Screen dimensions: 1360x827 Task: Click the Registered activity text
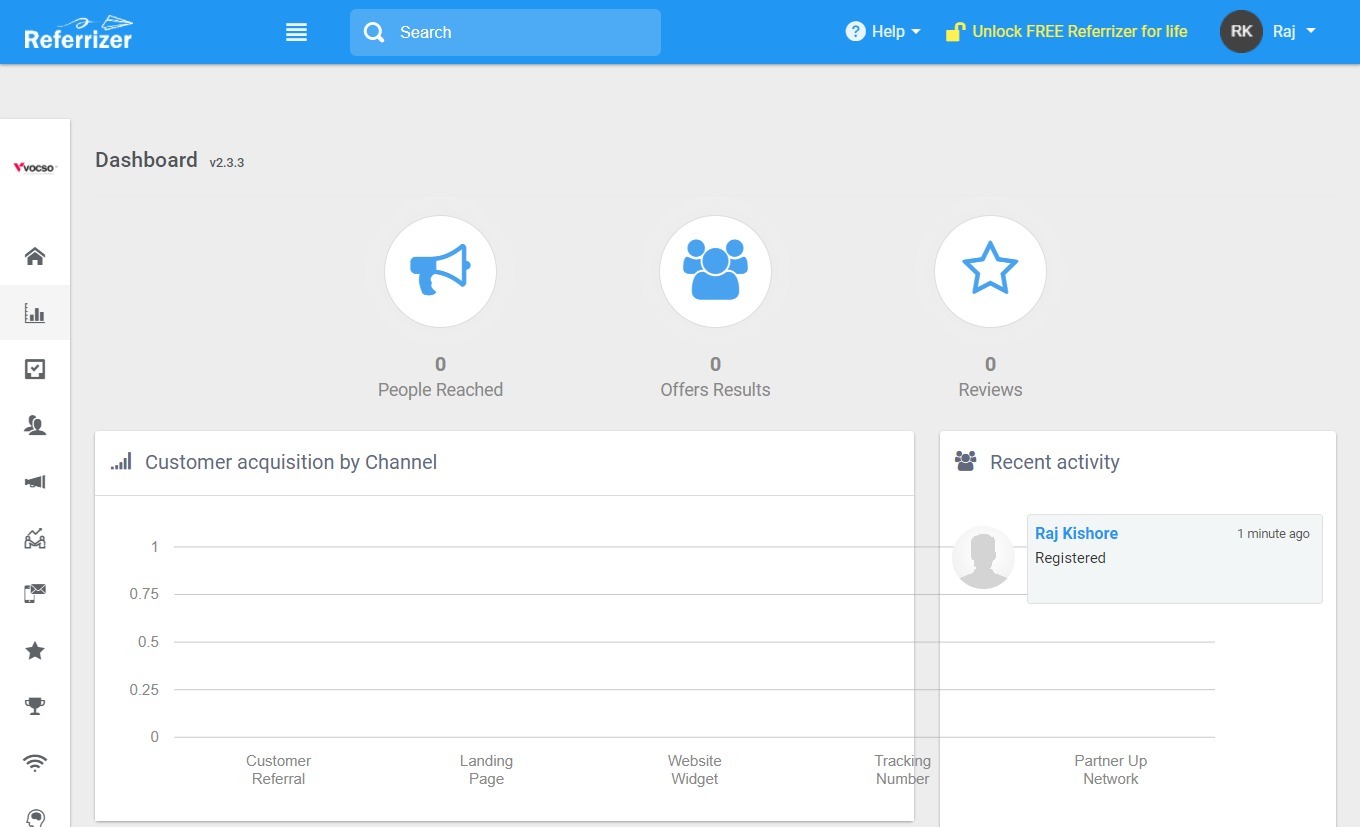1070,558
